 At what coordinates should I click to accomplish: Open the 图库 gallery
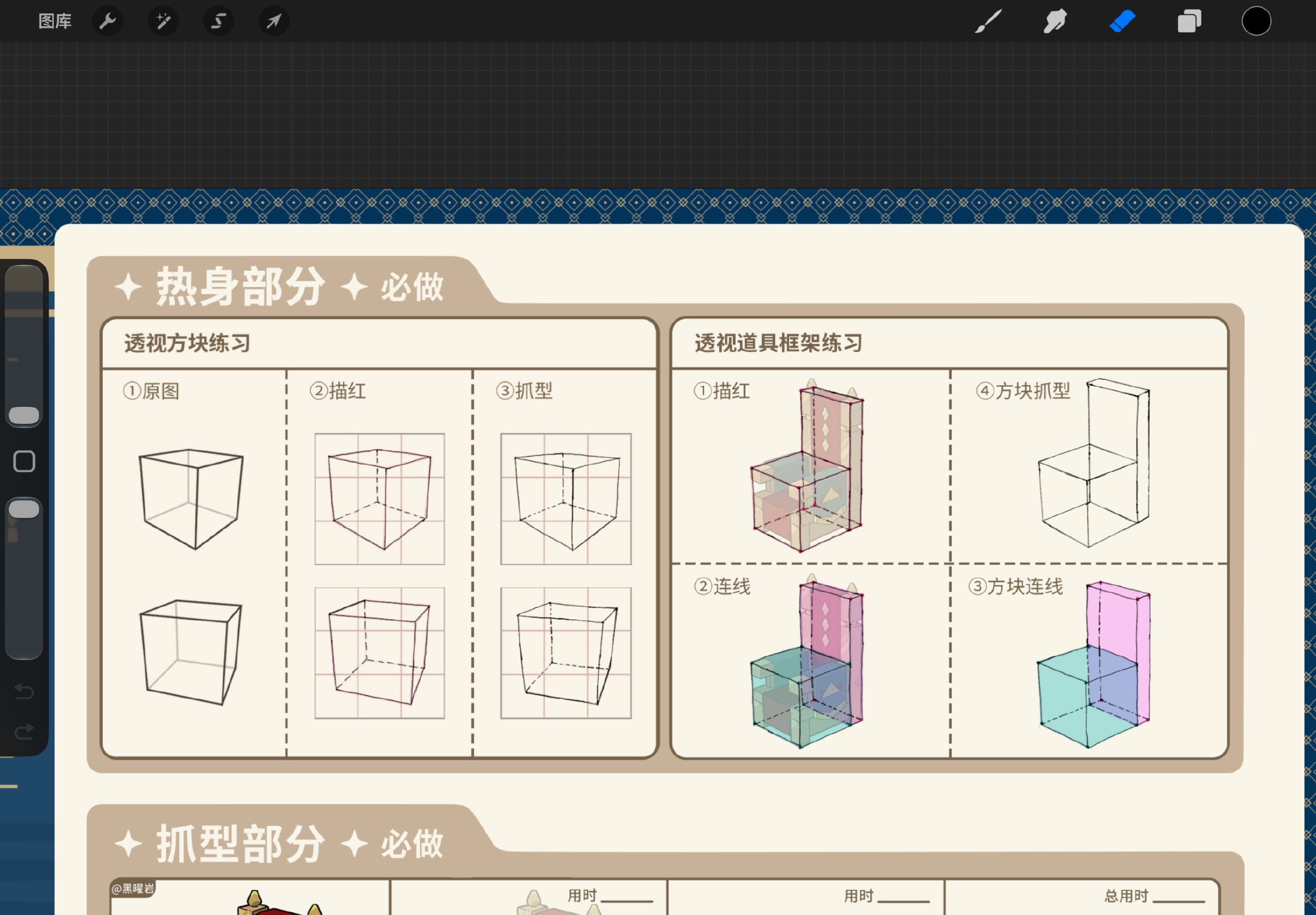(55, 21)
